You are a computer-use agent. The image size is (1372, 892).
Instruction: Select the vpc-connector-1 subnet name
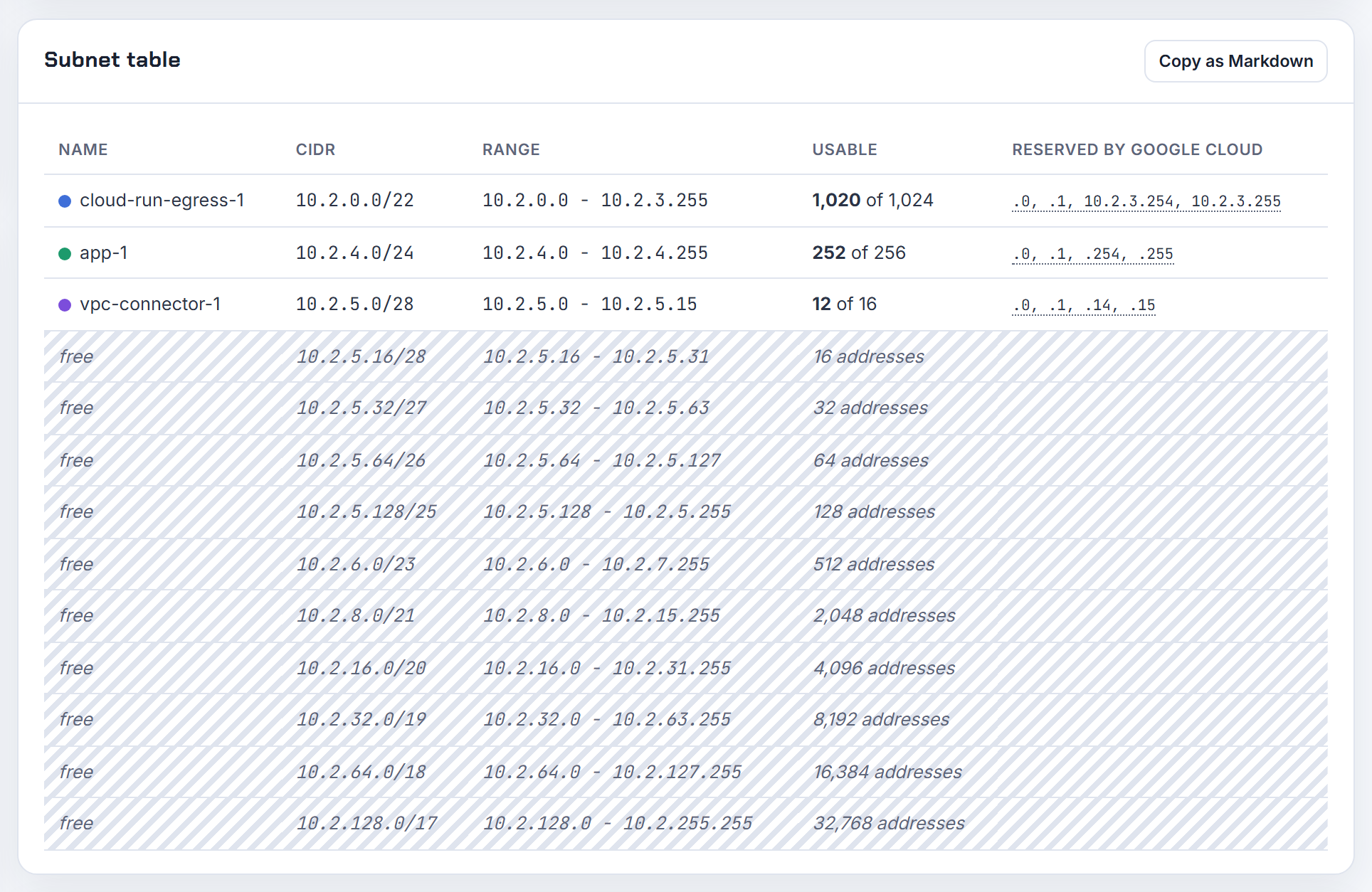point(150,304)
